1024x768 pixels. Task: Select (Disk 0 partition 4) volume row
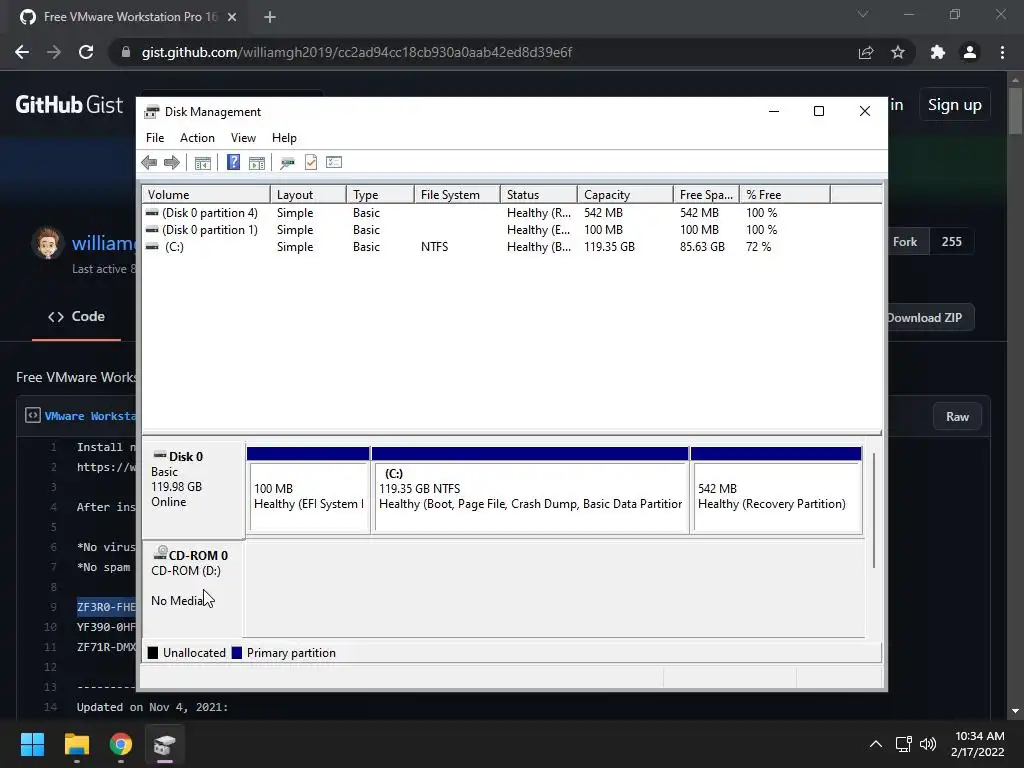pyautogui.click(x=512, y=213)
